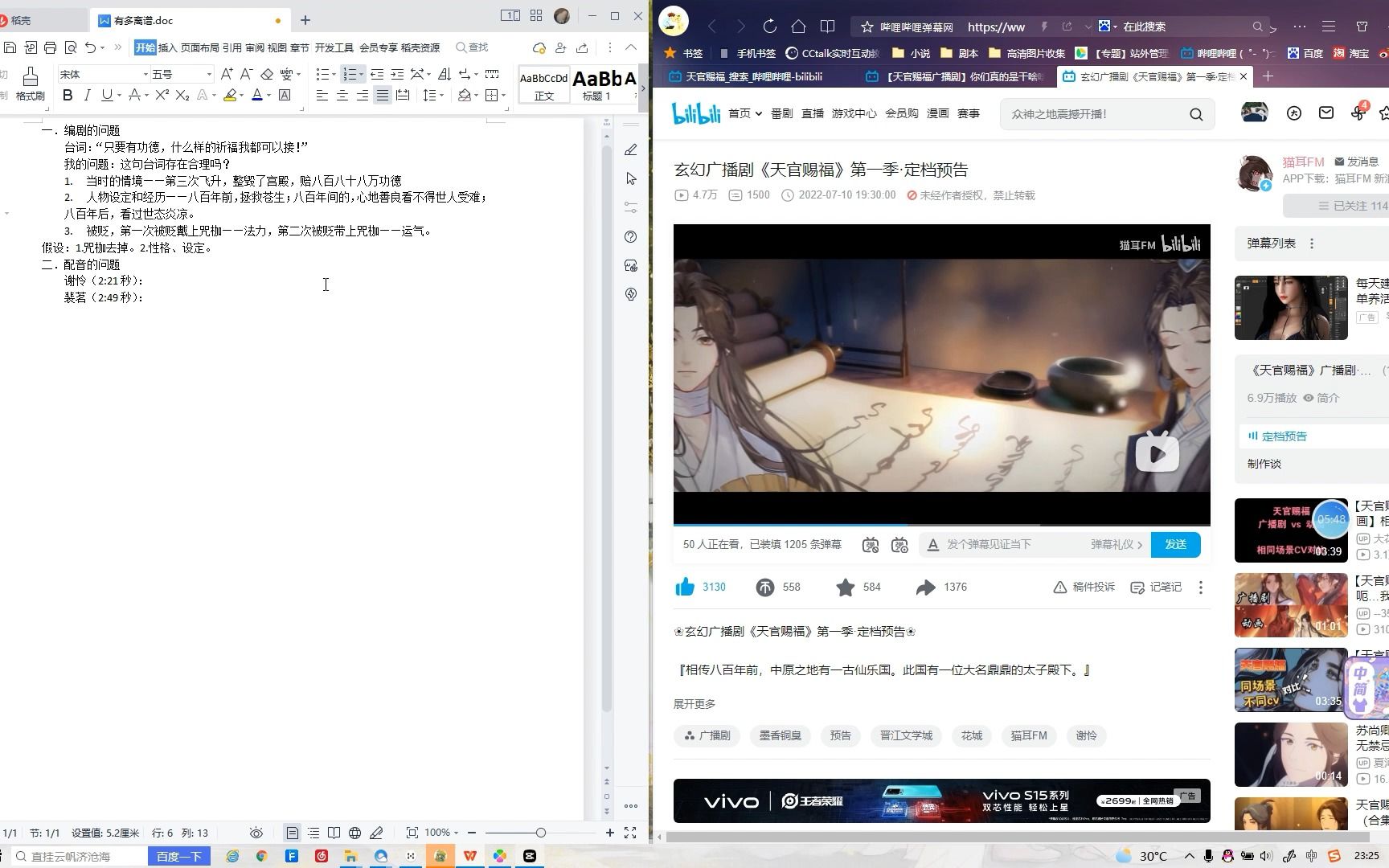
Task: Switch to browser tab 天官赐福_搜索
Action: (x=753, y=77)
